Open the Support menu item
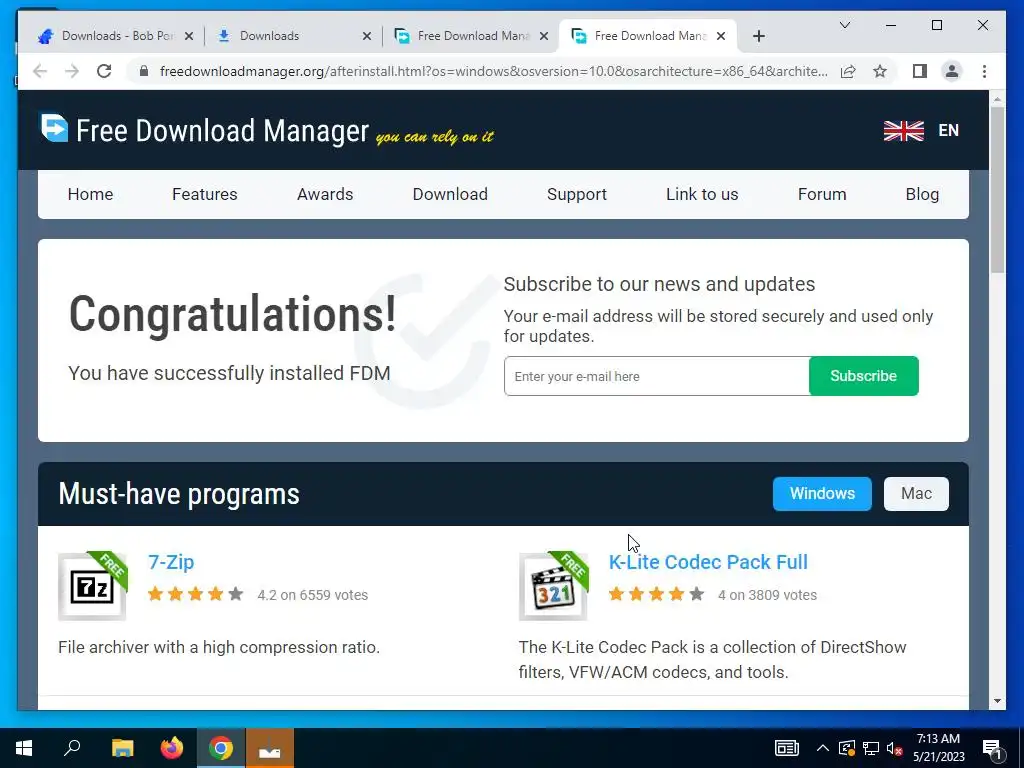 pos(577,194)
